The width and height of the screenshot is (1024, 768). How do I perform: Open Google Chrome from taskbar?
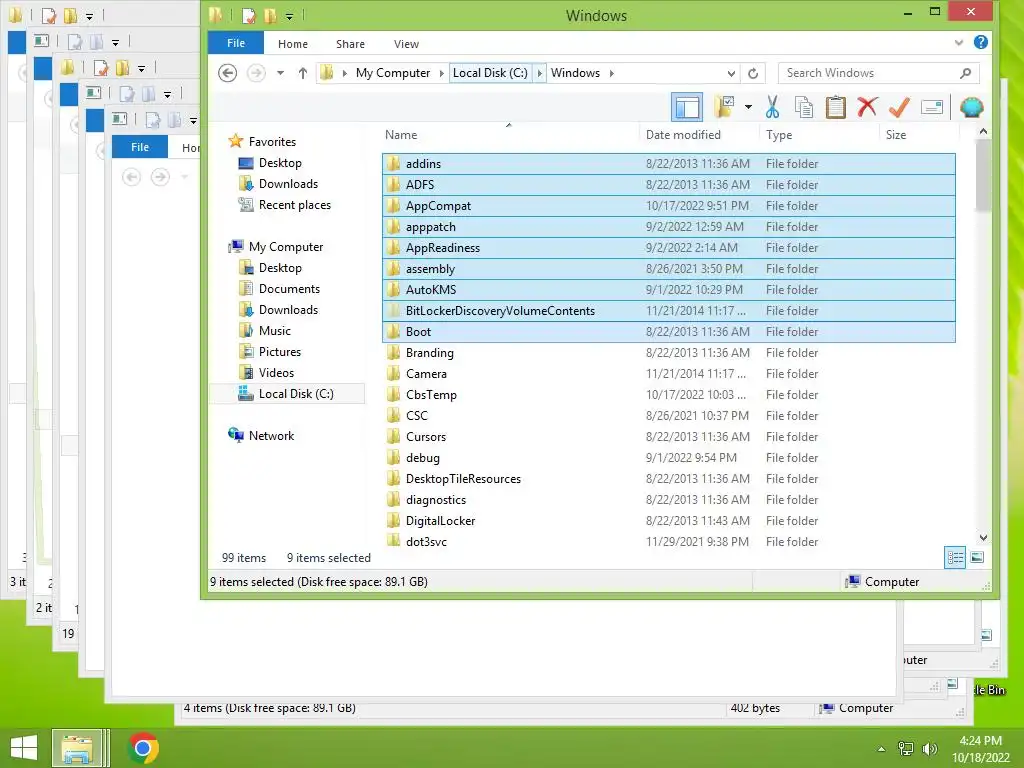click(143, 748)
